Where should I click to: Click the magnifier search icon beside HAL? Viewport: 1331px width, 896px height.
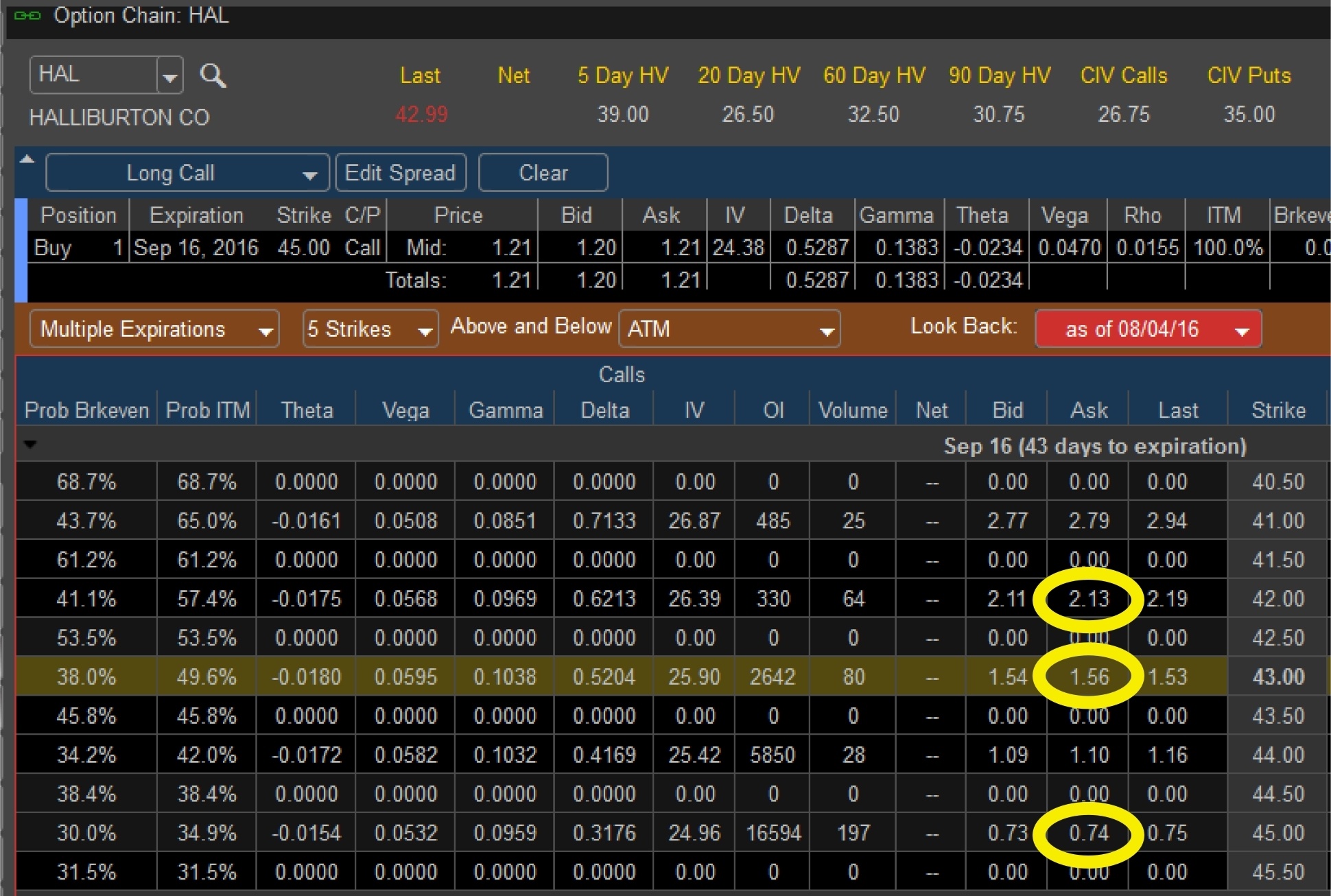point(213,75)
